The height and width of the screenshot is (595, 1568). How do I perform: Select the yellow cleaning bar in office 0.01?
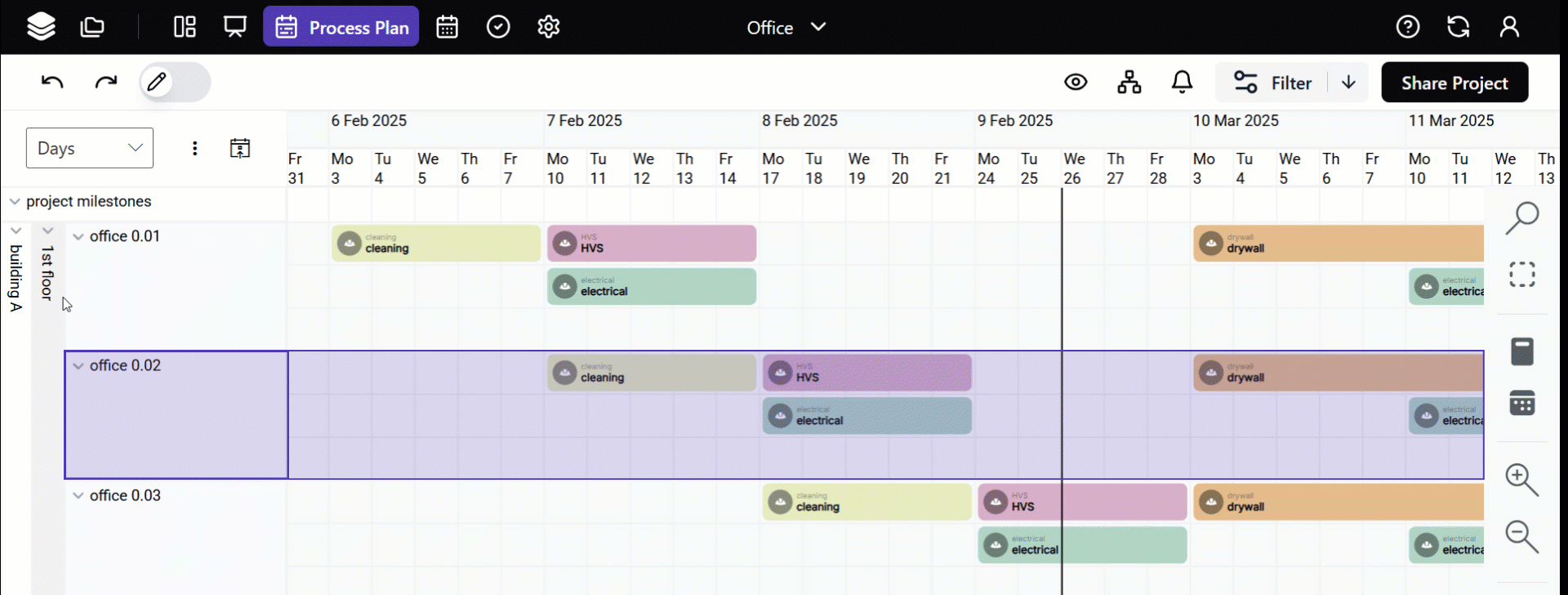tap(436, 244)
